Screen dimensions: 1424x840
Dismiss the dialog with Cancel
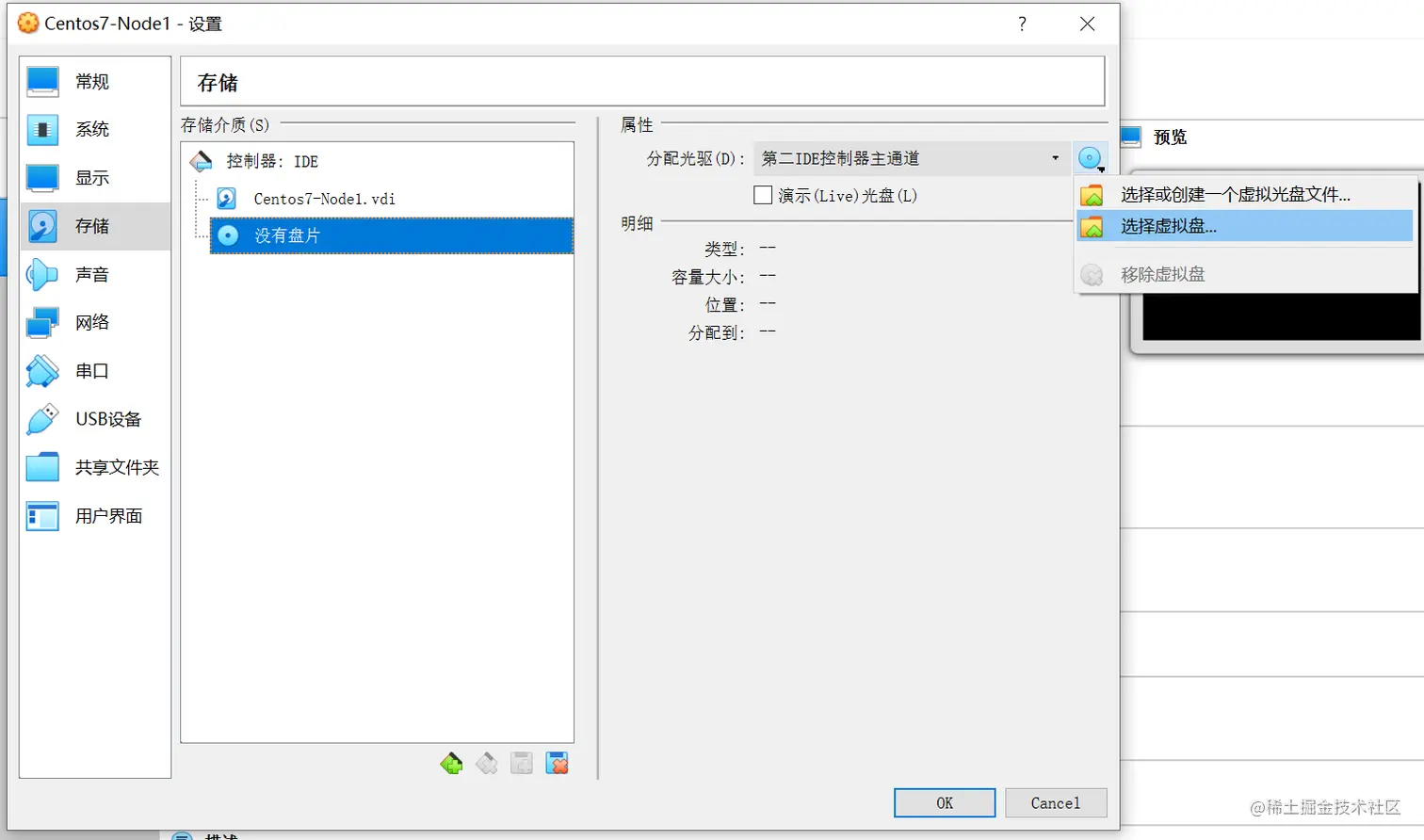point(1056,802)
